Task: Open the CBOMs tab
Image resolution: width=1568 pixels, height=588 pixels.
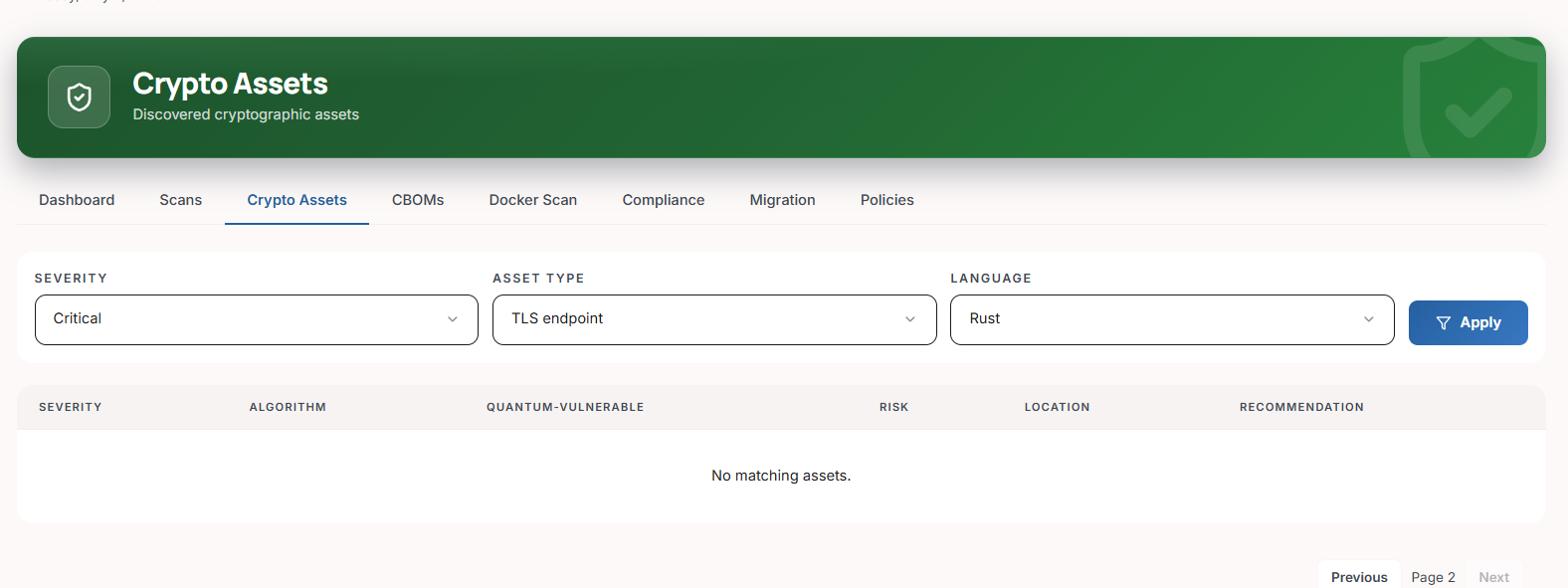Action: [418, 200]
